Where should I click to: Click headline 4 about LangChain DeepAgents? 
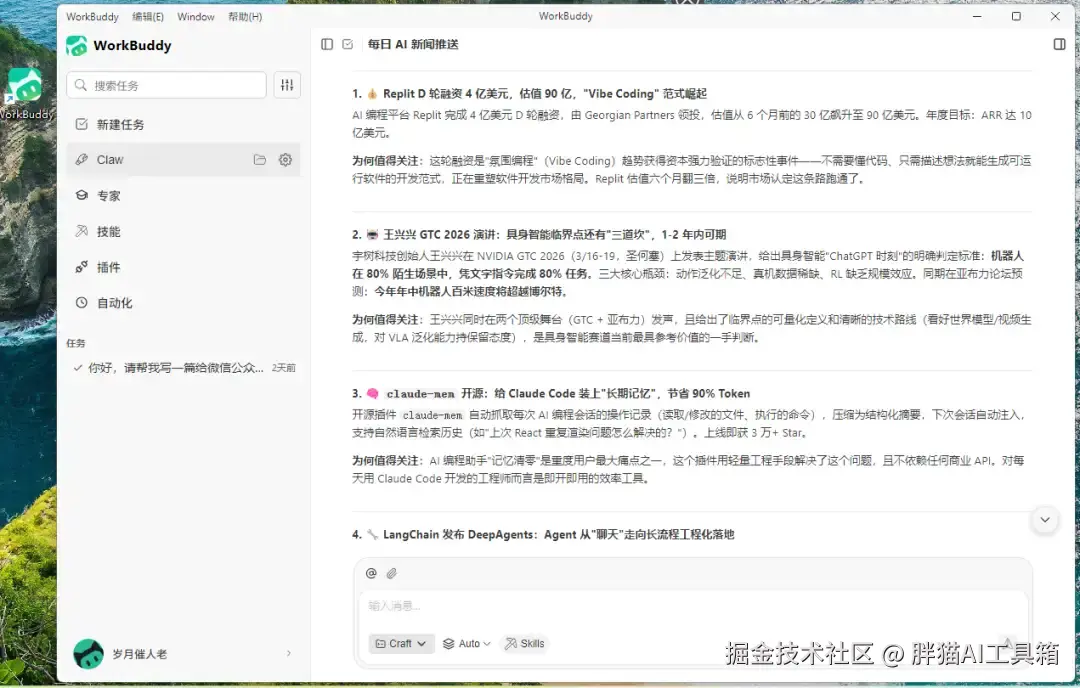coord(543,534)
